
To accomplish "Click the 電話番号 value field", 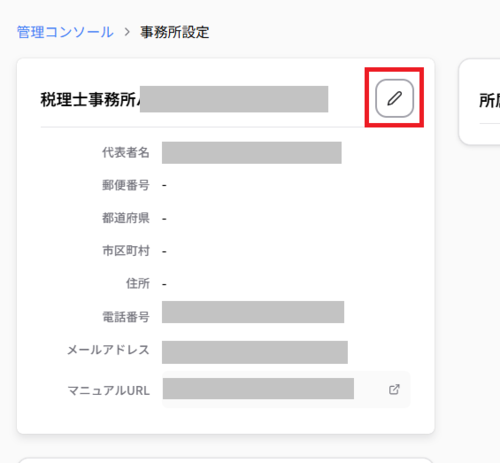I will [x=253, y=312].
